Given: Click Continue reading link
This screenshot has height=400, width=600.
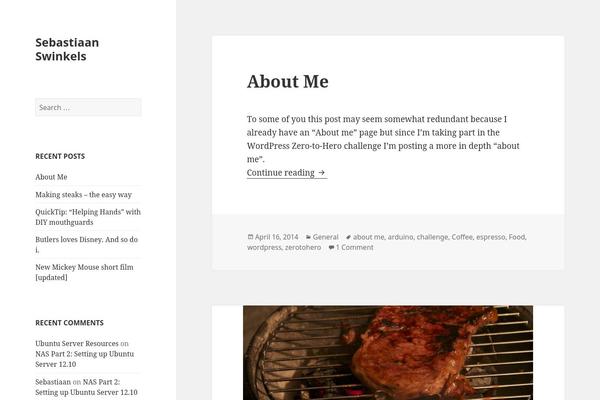Looking at the screenshot, I should point(286,172).
